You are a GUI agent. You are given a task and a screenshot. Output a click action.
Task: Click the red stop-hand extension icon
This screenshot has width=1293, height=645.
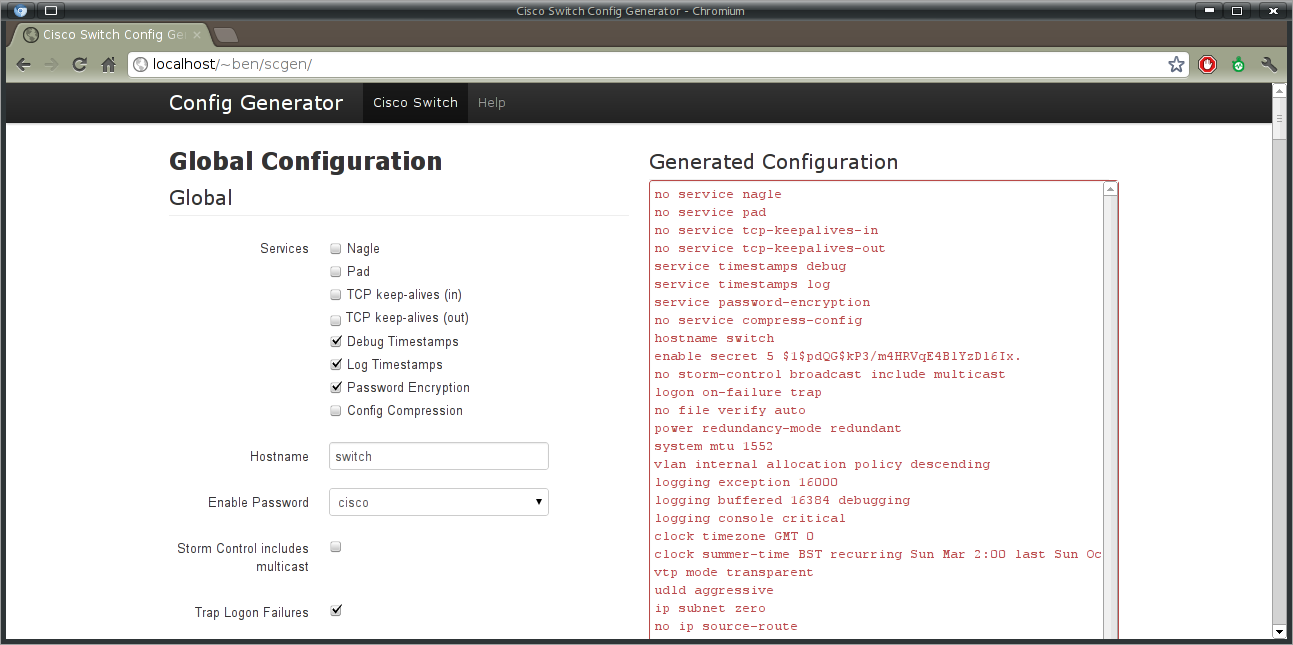(x=1208, y=64)
